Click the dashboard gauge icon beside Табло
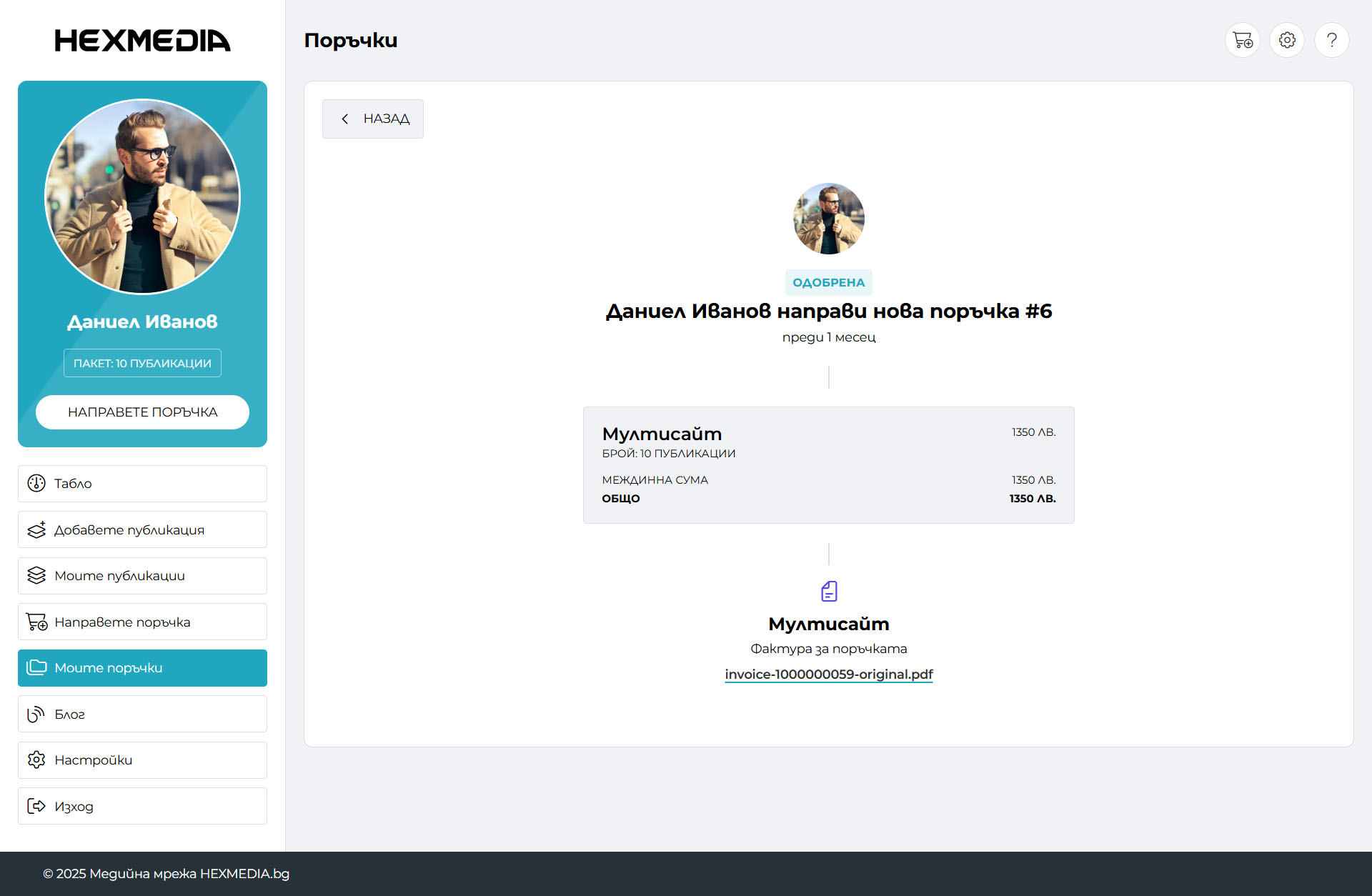 [x=36, y=483]
